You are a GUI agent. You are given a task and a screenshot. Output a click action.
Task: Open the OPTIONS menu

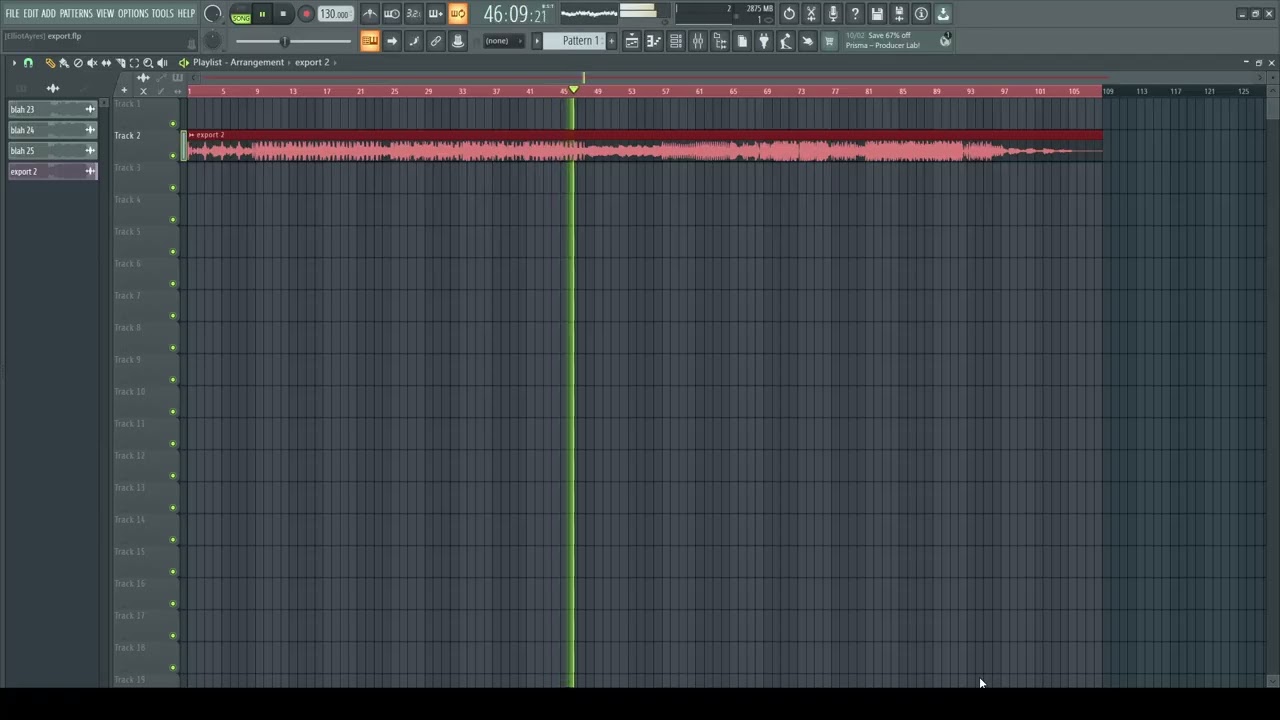pyautogui.click(x=133, y=14)
